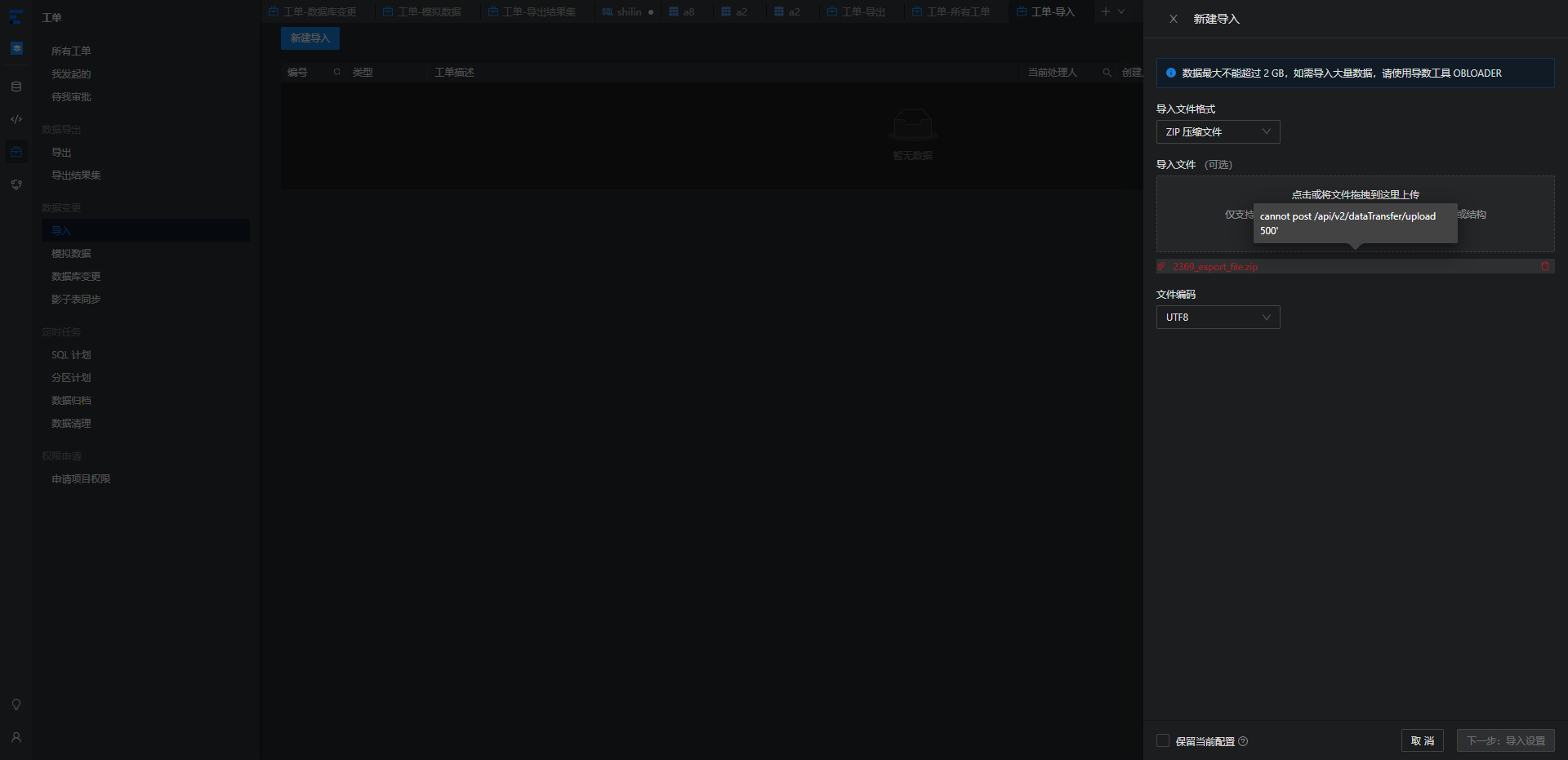The height and width of the screenshot is (760, 1568).
Task: Select the SQL console icon in the left sidebar
Action: click(x=16, y=118)
